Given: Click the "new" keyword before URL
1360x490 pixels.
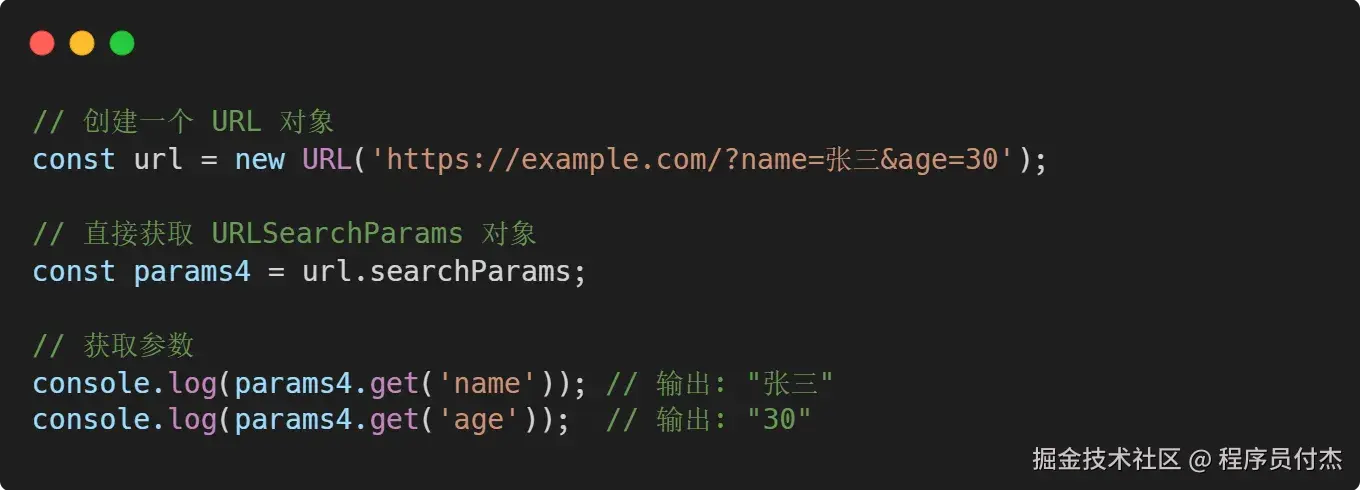Looking at the screenshot, I should tap(260, 159).
